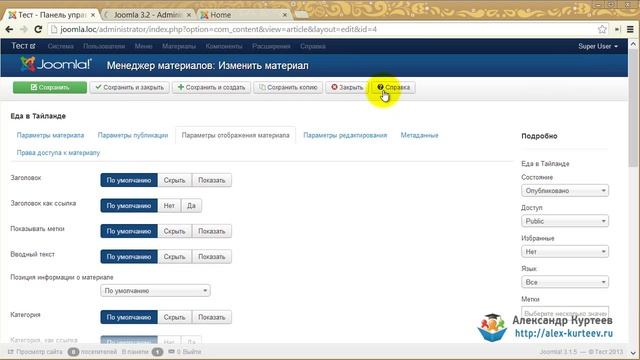The image size is (640, 360).
Task: Set Заголовок to Показать
Action: pyautogui.click(x=211, y=180)
